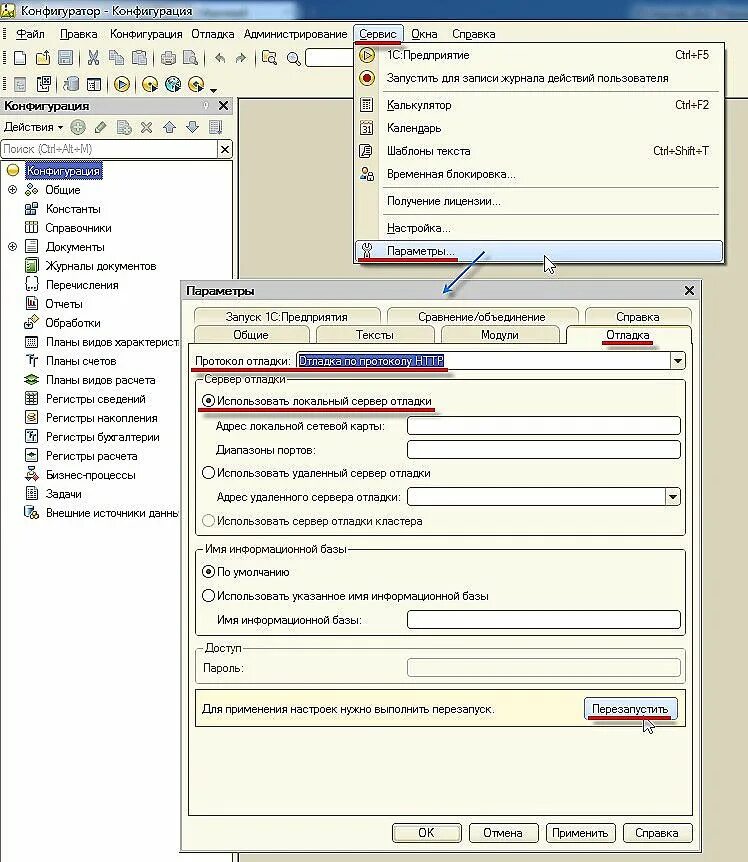Choose Шаблоны текста menu entry
The height and width of the screenshot is (862, 748).
click(539, 151)
